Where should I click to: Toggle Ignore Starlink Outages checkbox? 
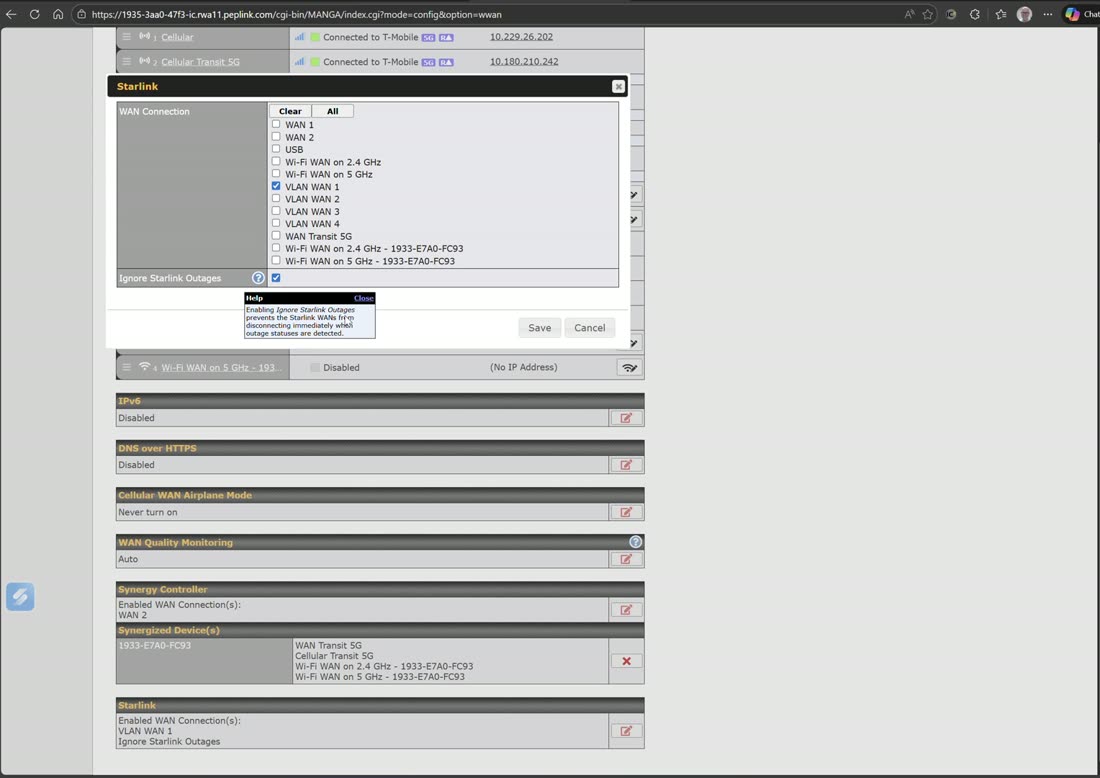tap(276, 278)
